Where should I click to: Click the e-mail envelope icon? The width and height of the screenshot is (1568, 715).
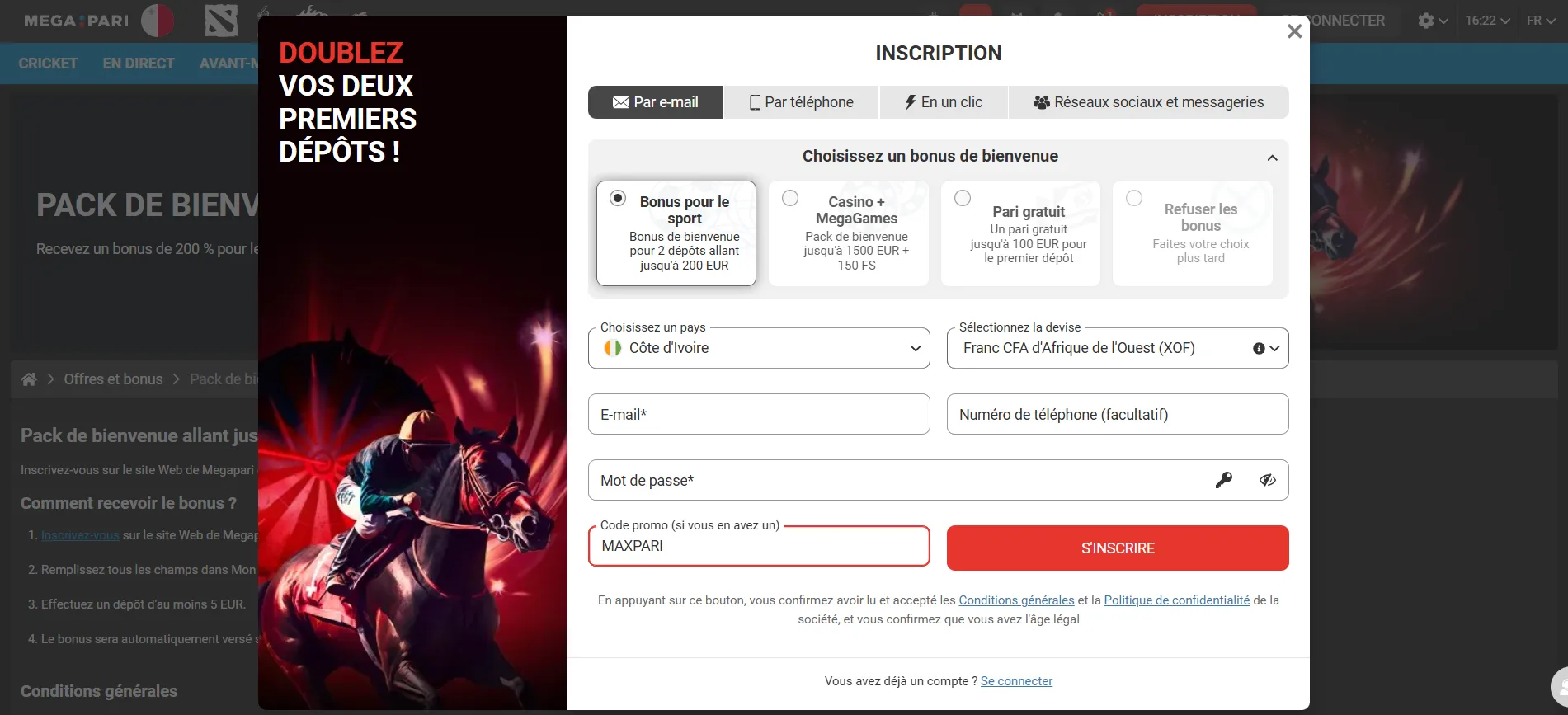click(619, 102)
